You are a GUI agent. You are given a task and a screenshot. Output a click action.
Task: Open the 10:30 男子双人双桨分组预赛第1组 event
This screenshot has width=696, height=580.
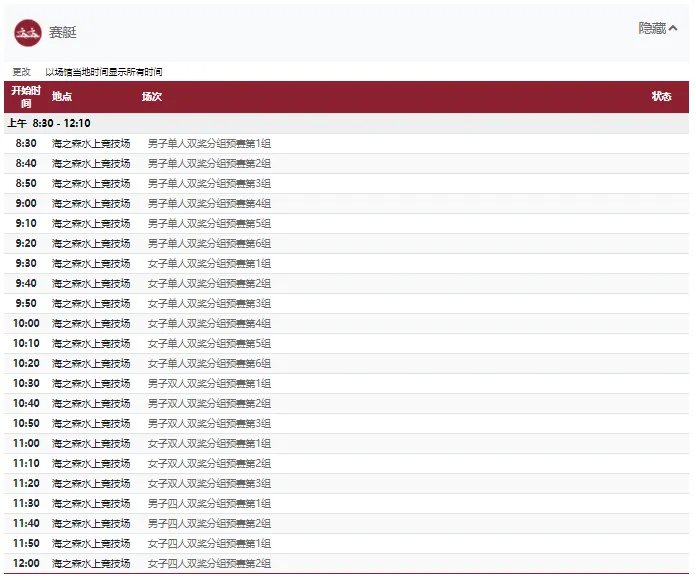point(209,384)
